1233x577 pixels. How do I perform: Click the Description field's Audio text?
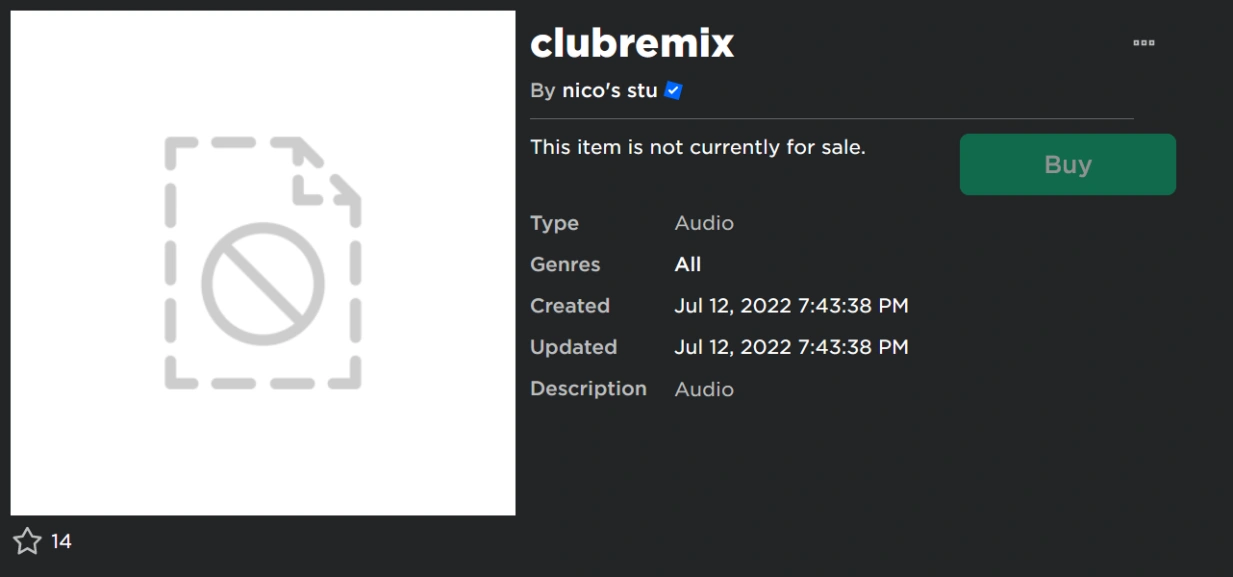[704, 389]
